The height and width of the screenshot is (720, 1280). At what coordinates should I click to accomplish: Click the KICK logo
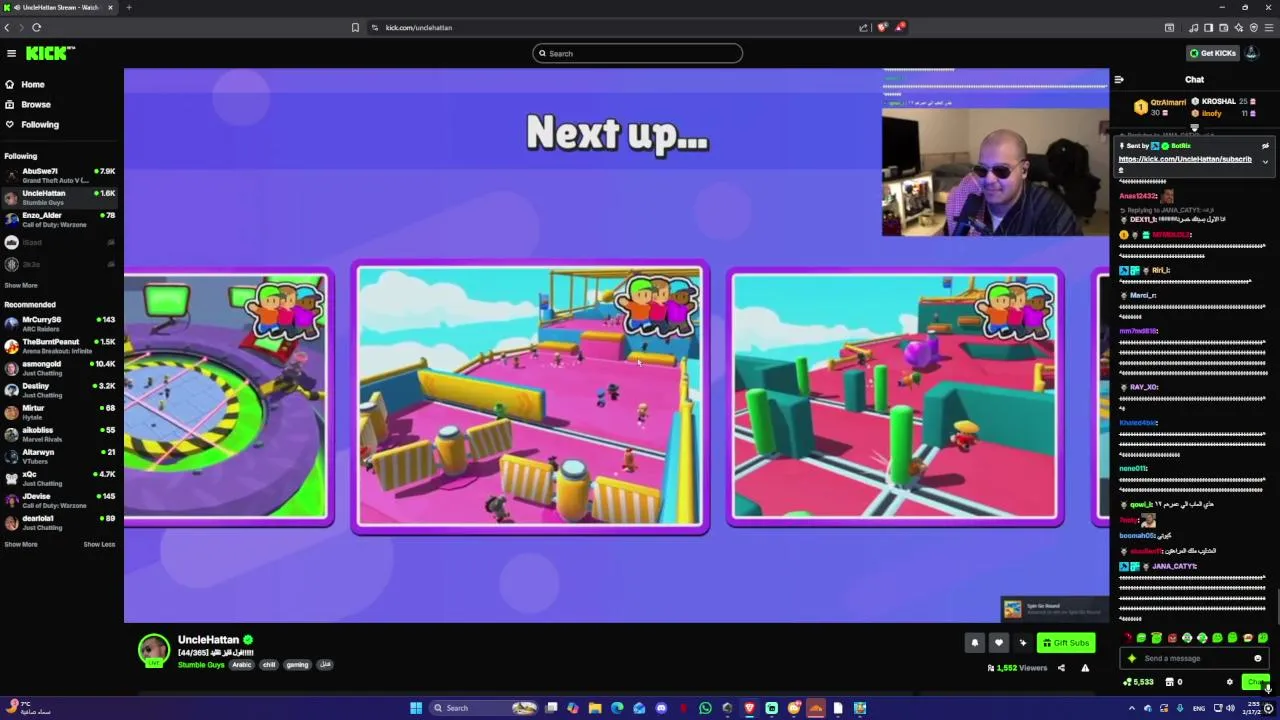click(x=49, y=53)
